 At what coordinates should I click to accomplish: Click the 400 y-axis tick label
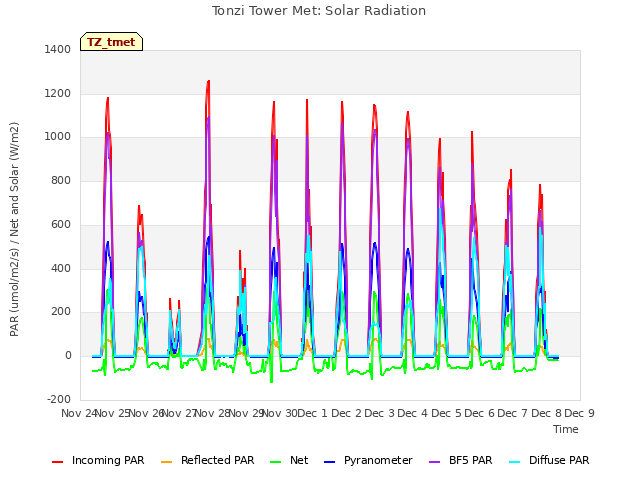61,269
